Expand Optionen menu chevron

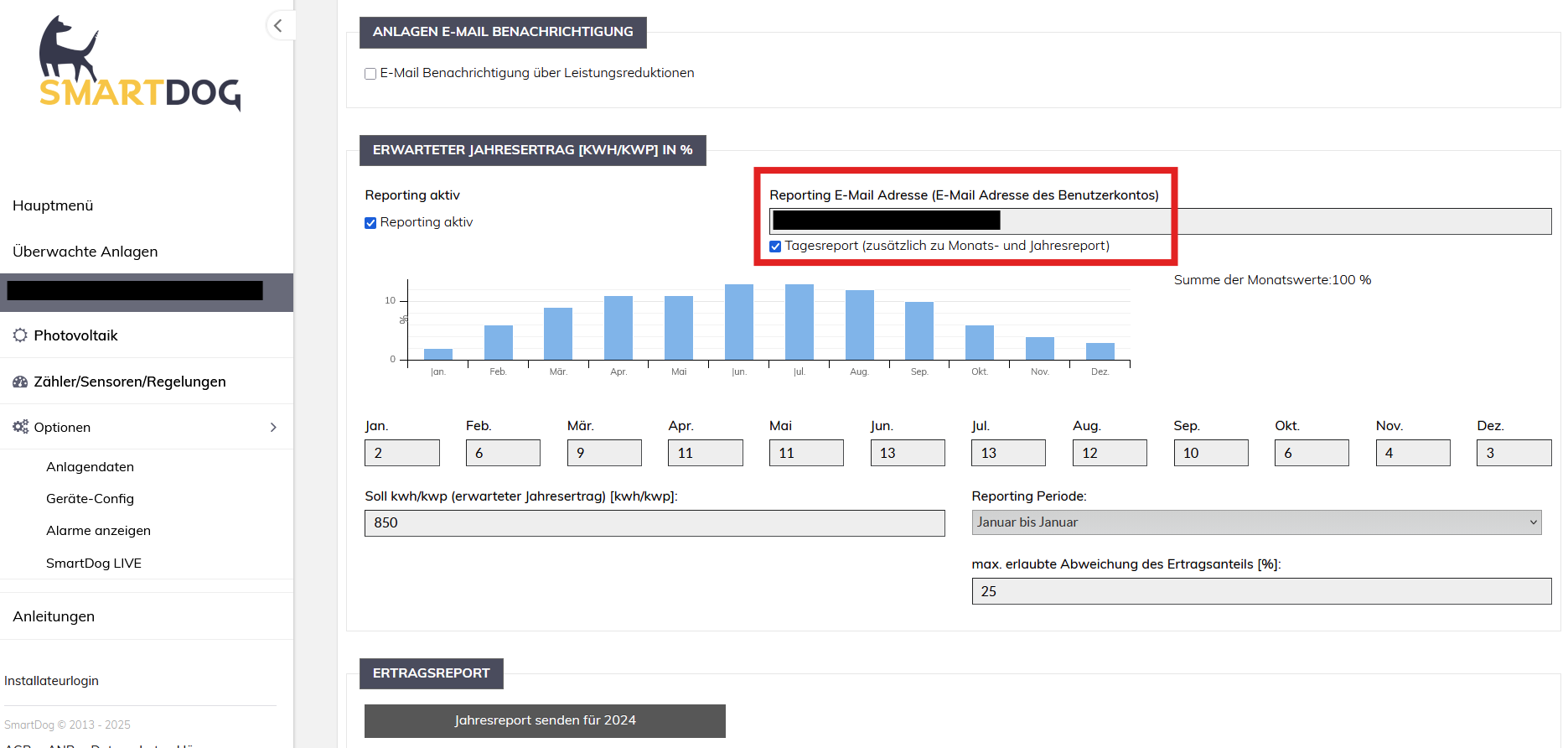[x=273, y=428]
